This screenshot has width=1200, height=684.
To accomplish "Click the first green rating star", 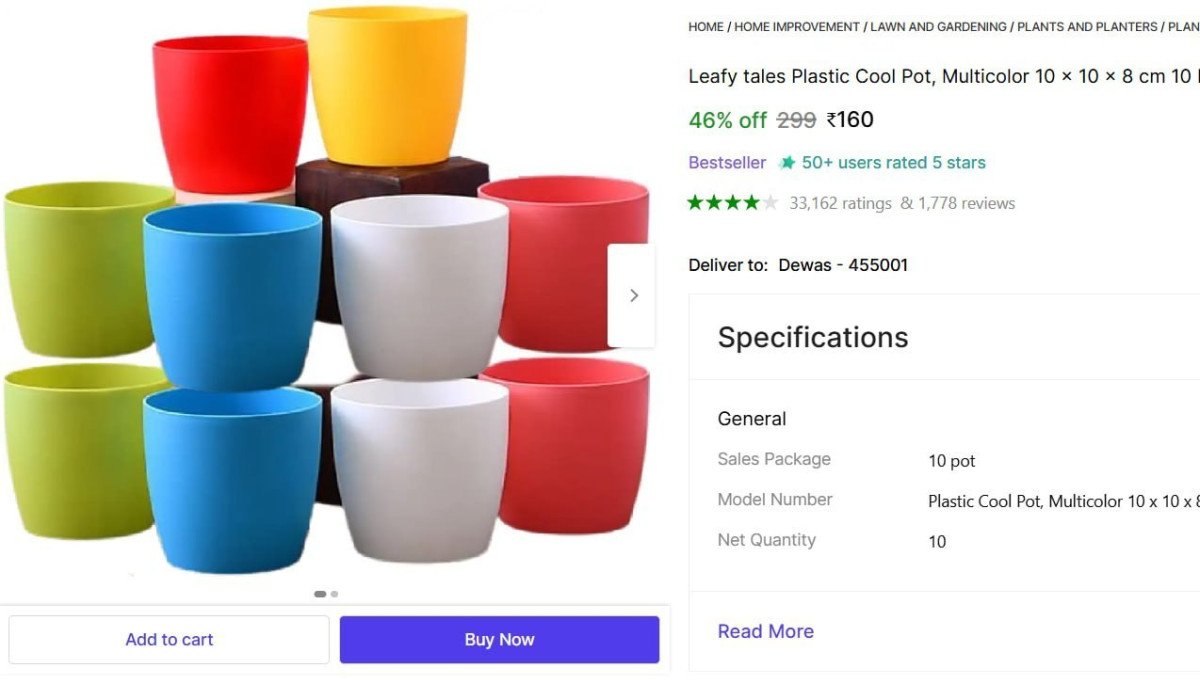I will tap(695, 201).
